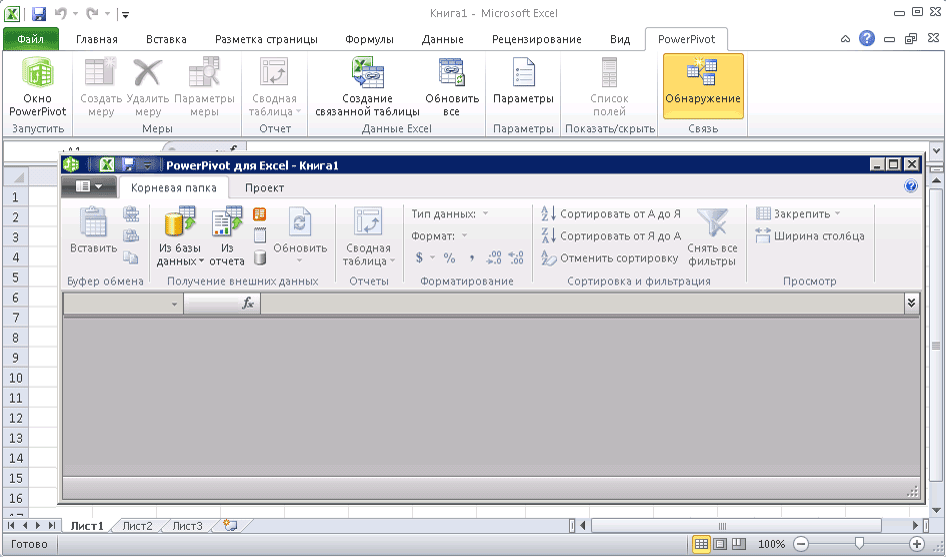Switch to Page Layout view in status bar
The image size is (946, 557).
[720, 544]
